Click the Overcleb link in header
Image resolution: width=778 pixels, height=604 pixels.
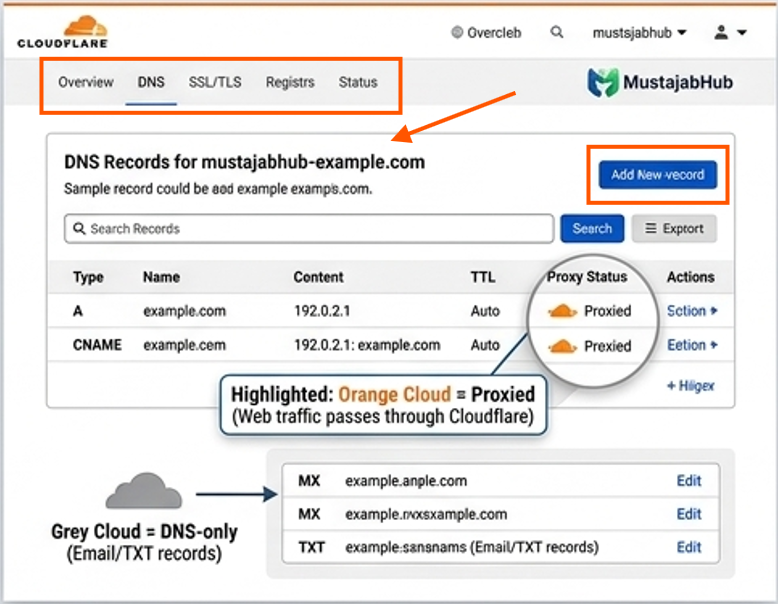pyautogui.click(x=494, y=33)
